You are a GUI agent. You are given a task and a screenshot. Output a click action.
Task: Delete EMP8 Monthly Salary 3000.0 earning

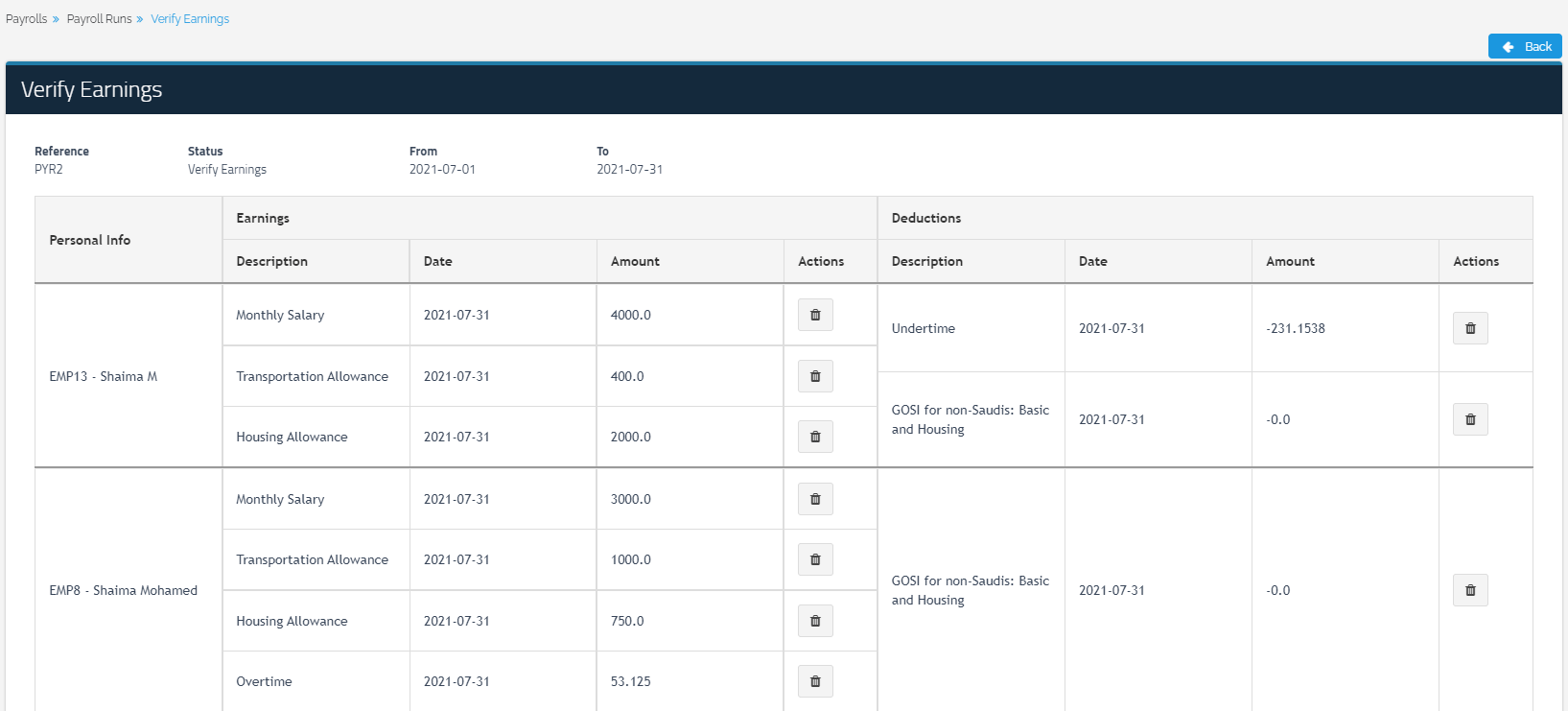(815, 499)
